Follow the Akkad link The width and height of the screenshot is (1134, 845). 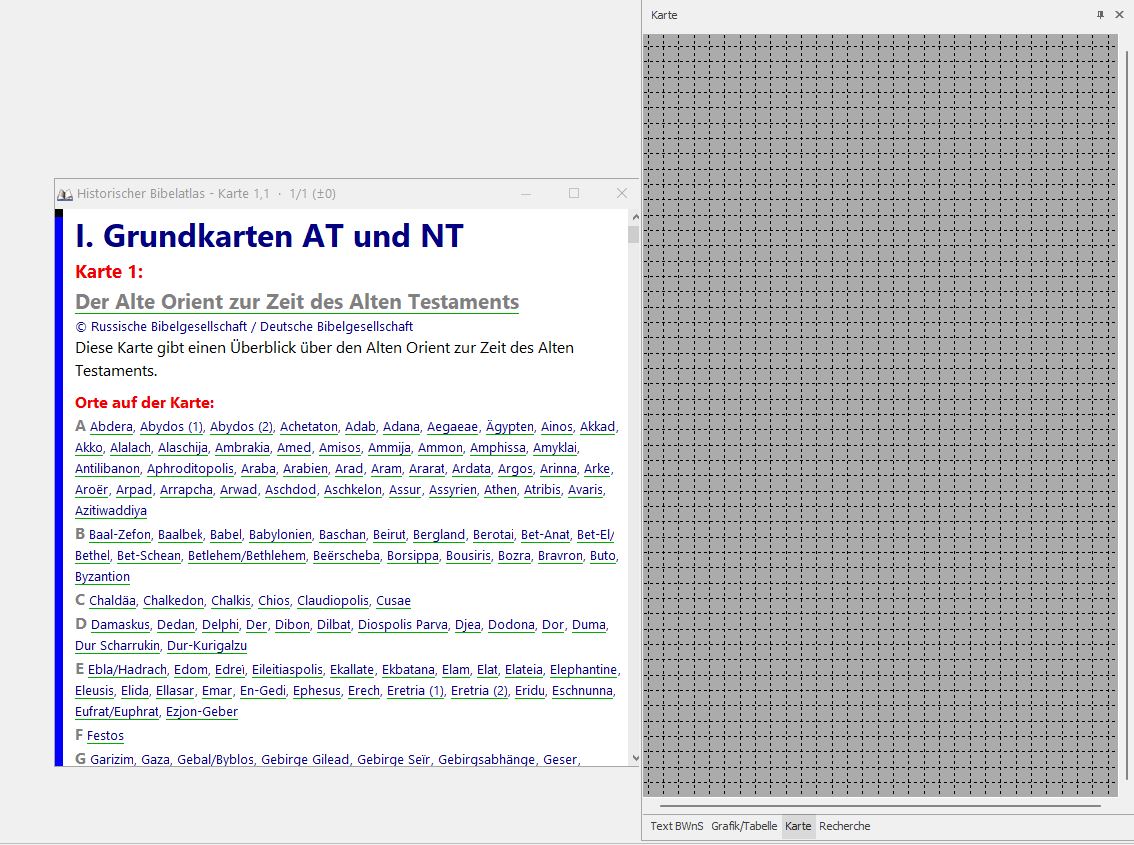(597, 427)
